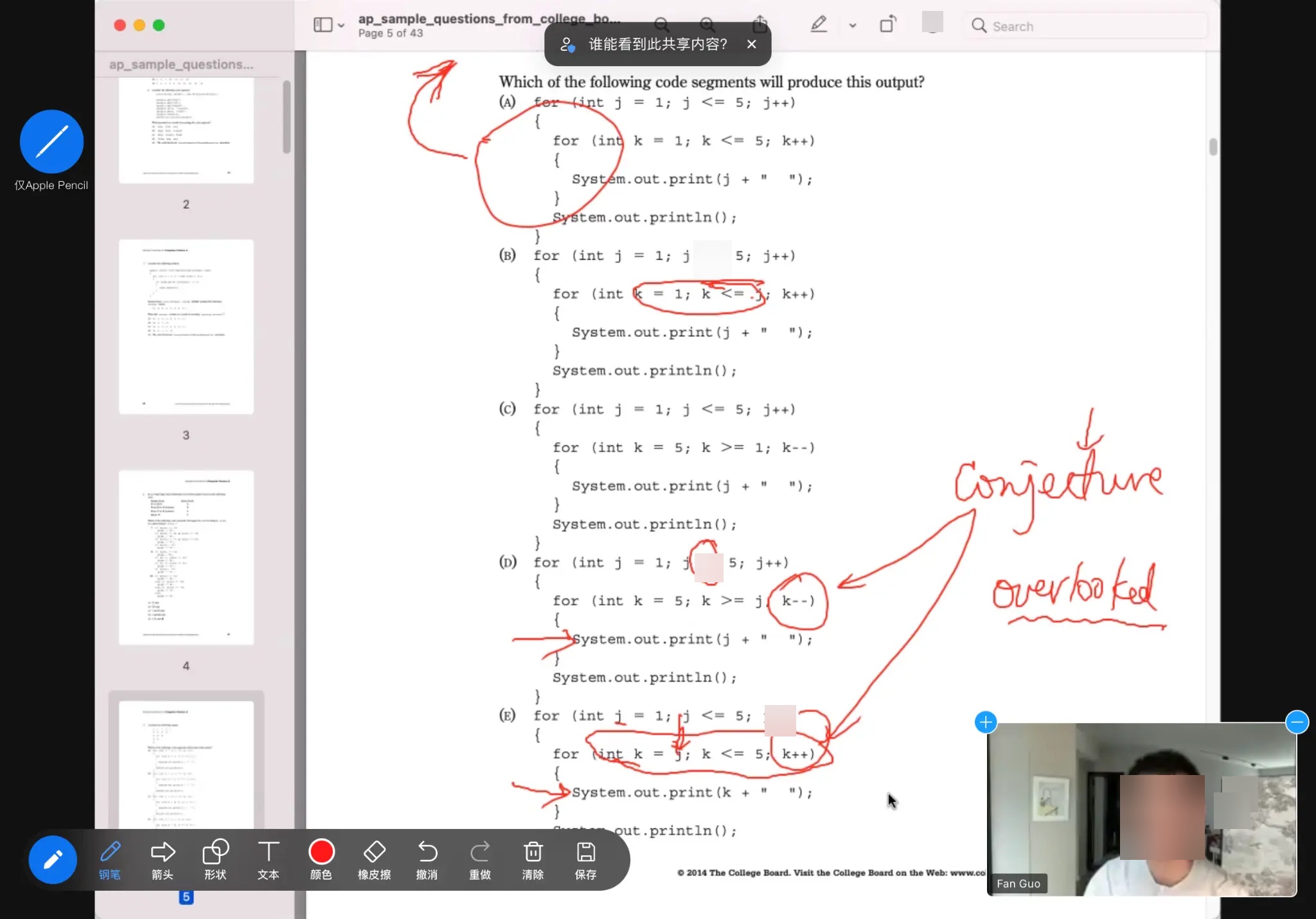Open the sidebar view options dropdown
Screen dimensions: 1316x919
pyautogui.click(x=341, y=26)
